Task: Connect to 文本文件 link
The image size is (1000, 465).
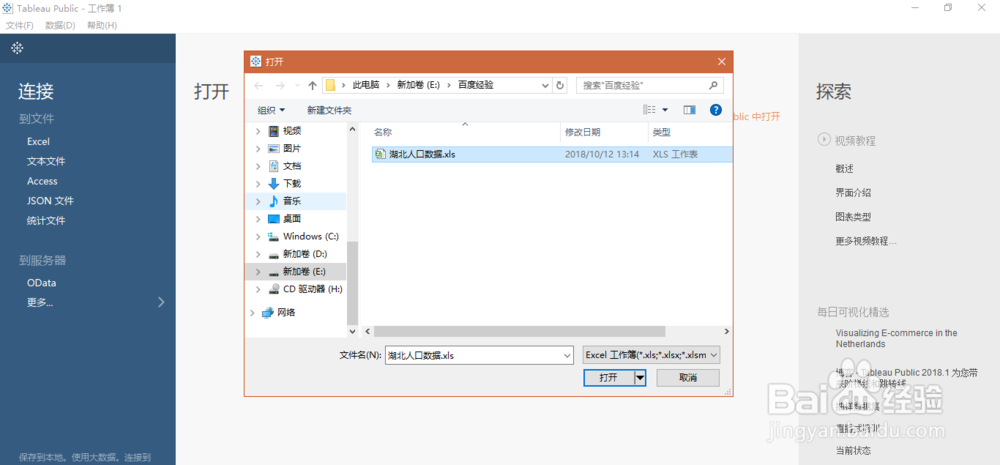Action: pyautogui.click(x=46, y=161)
